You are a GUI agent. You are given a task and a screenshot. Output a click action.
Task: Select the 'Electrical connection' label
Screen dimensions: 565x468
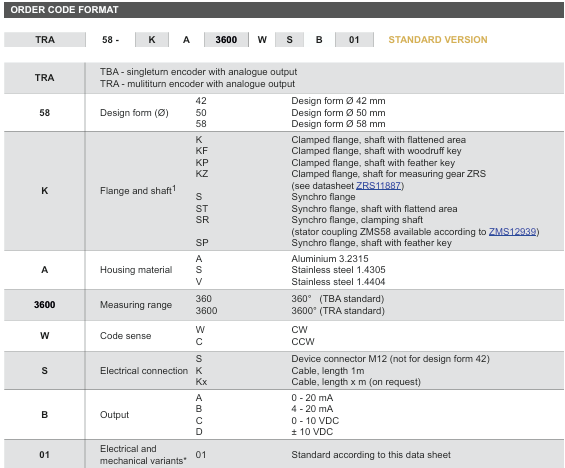point(144,371)
